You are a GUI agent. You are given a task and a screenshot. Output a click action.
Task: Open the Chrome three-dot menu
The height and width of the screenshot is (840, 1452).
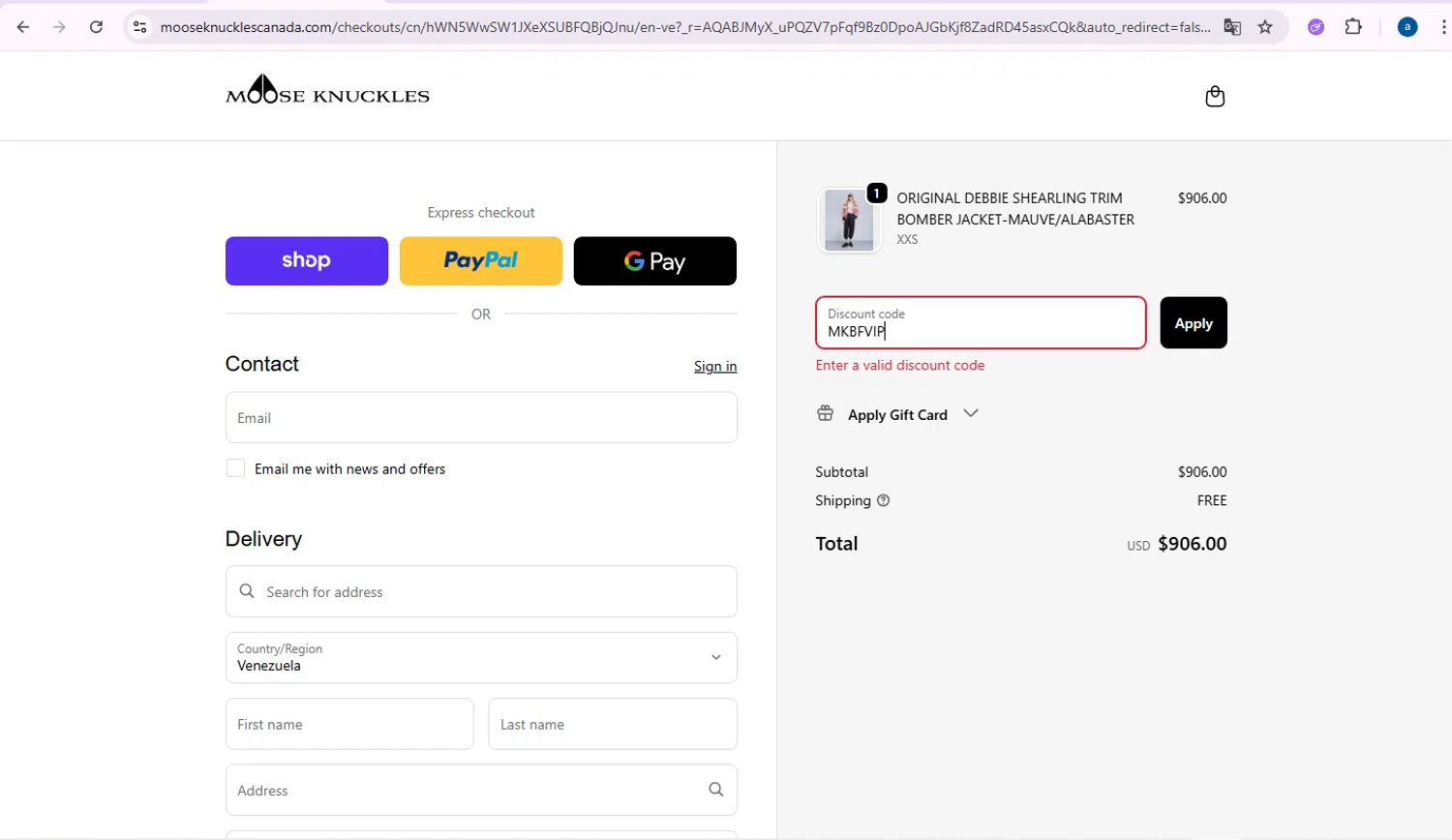1443,27
